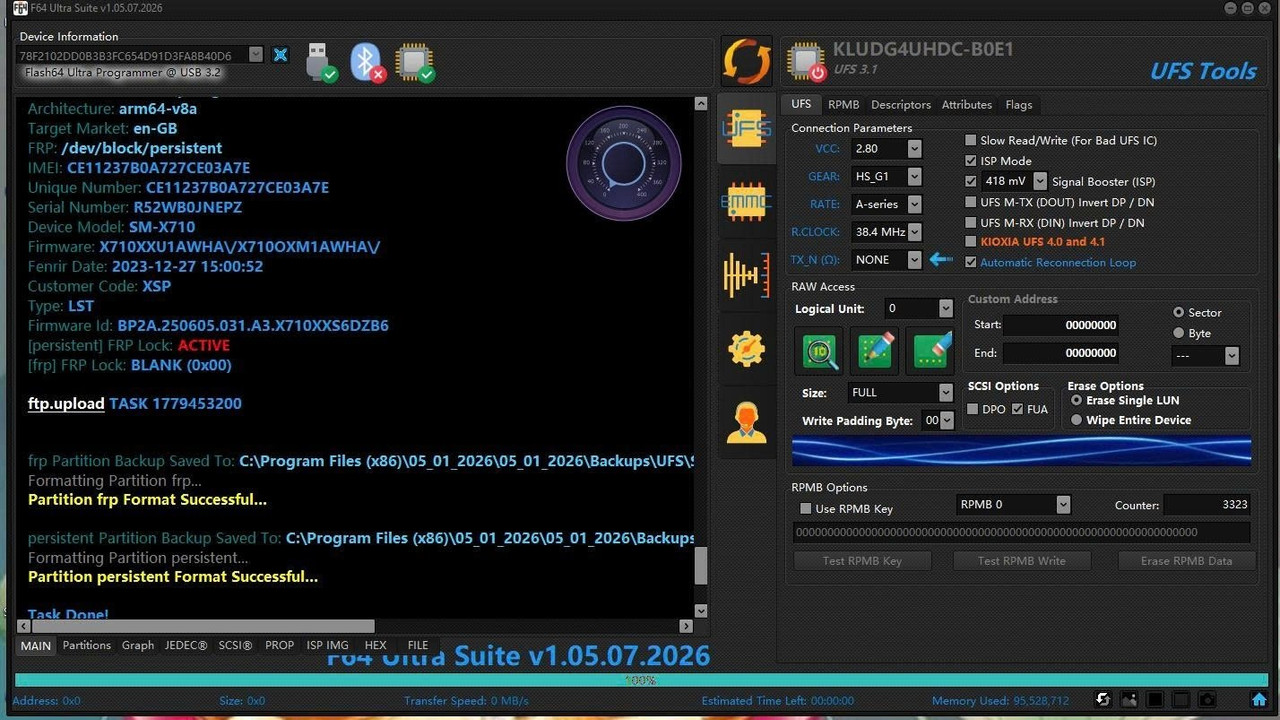Click the RAW erase eraser icon
The image size is (1280, 720).
[930, 351]
